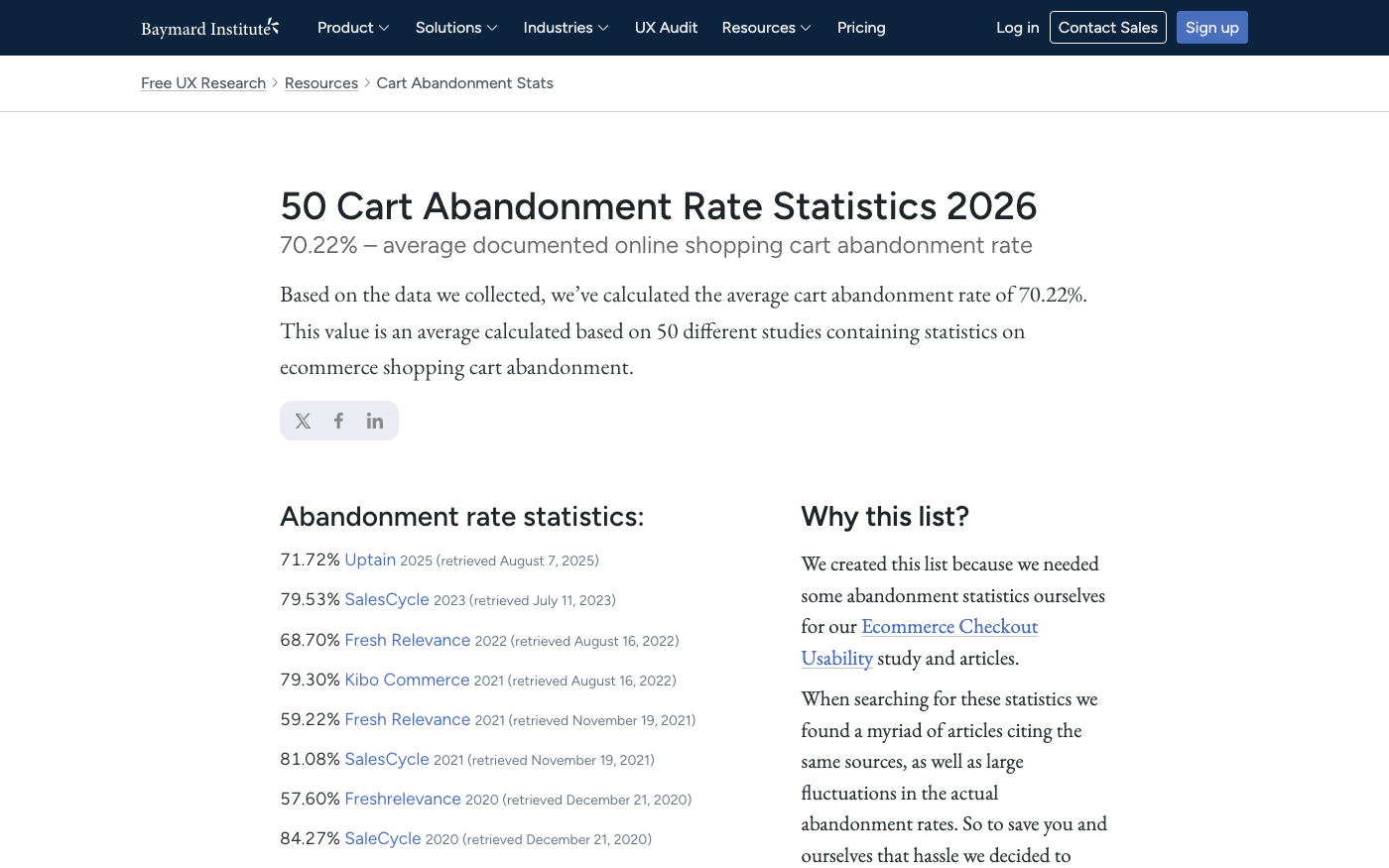1389x868 pixels.
Task: Open the Uptain 2025 statistic source
Action: pos(370,560)
